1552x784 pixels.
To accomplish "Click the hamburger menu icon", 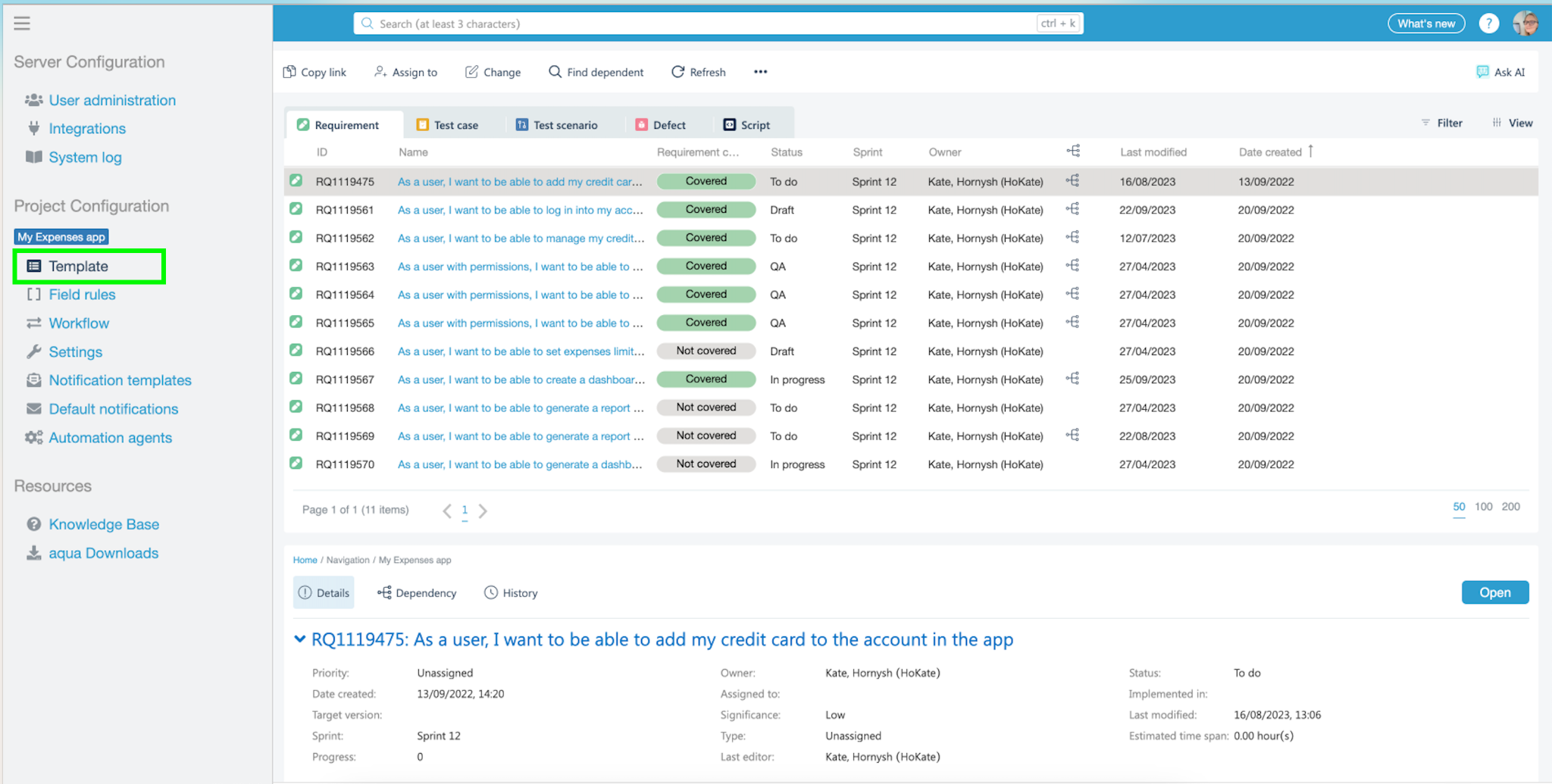I will point(22,23).
